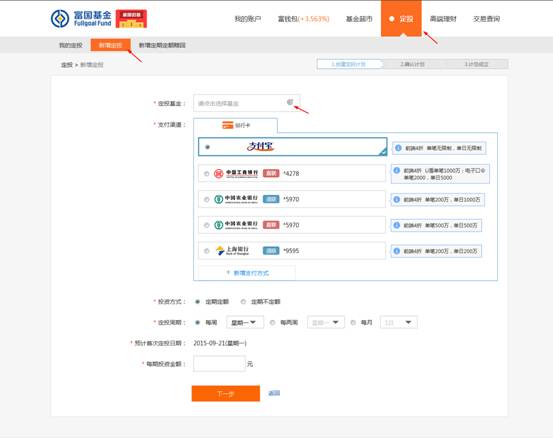Click blue tag beside card *9595

(271, 250)
